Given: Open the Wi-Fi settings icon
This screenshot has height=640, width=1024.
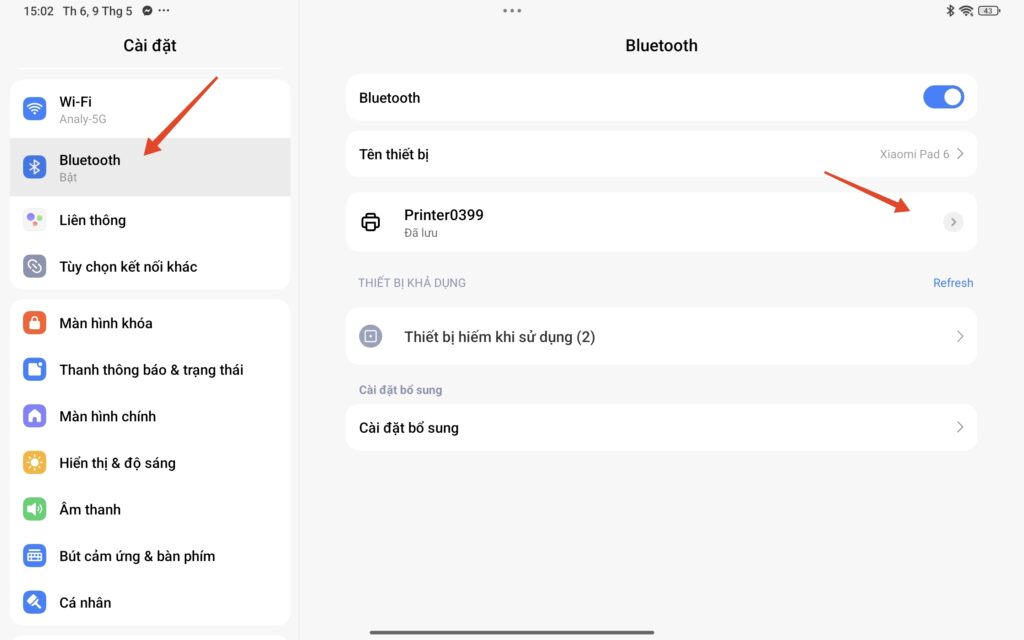Looking at the screenshot, I should tap(35, 108).
